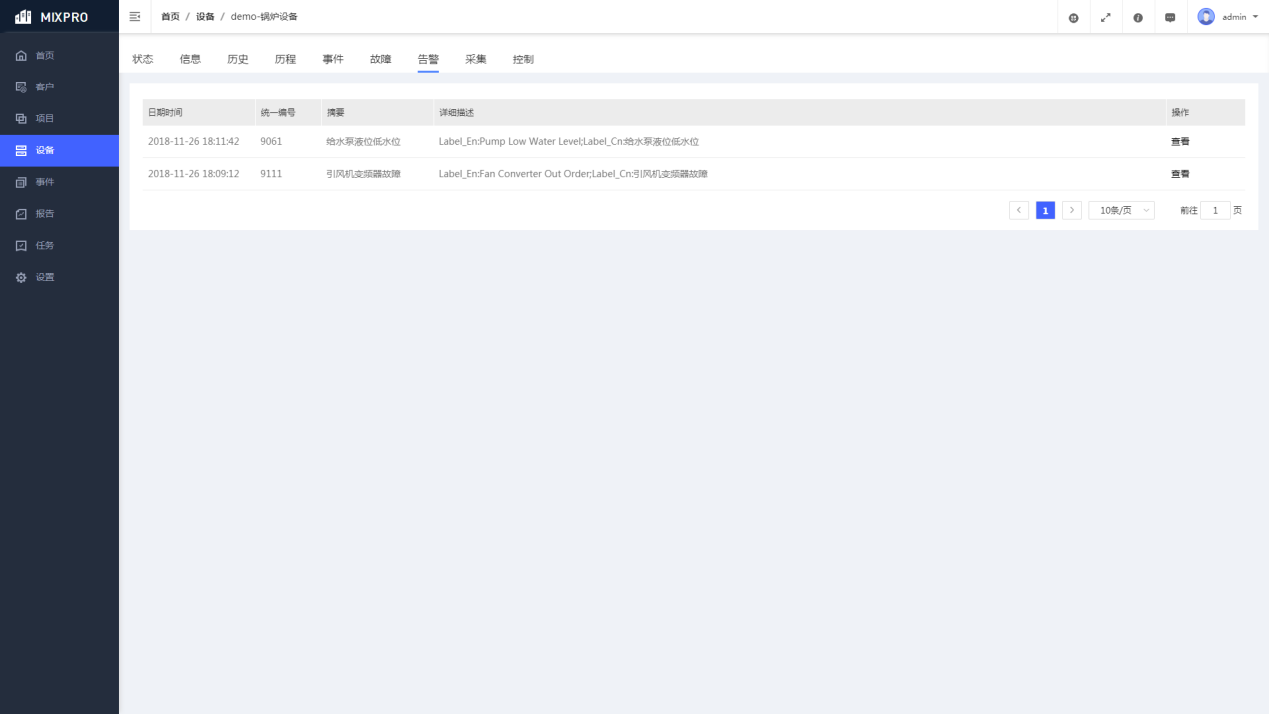Expand the admin user dropdown

click(x=1229, y=17)
